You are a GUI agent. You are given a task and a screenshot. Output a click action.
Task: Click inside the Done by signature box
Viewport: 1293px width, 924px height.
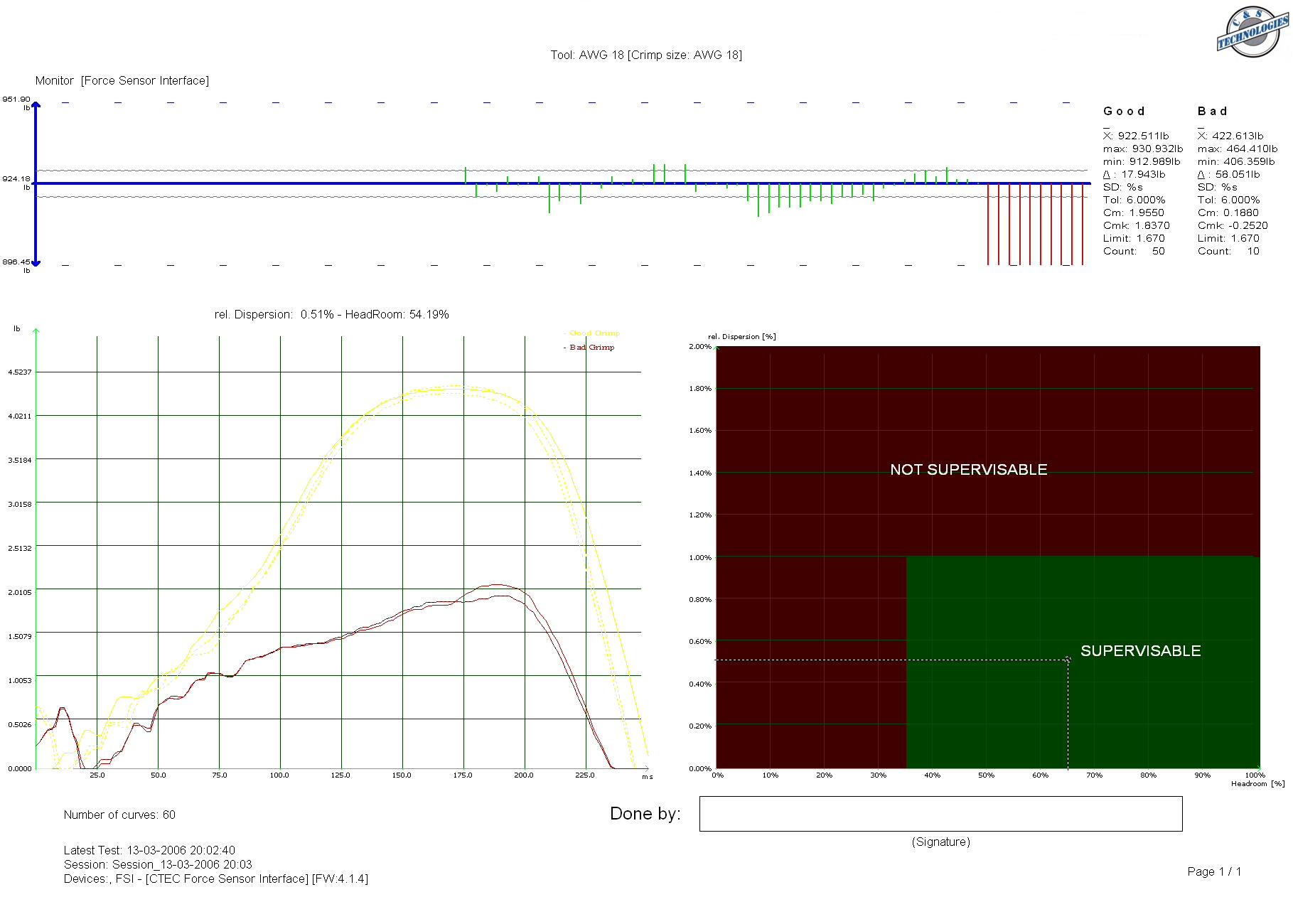940,814
